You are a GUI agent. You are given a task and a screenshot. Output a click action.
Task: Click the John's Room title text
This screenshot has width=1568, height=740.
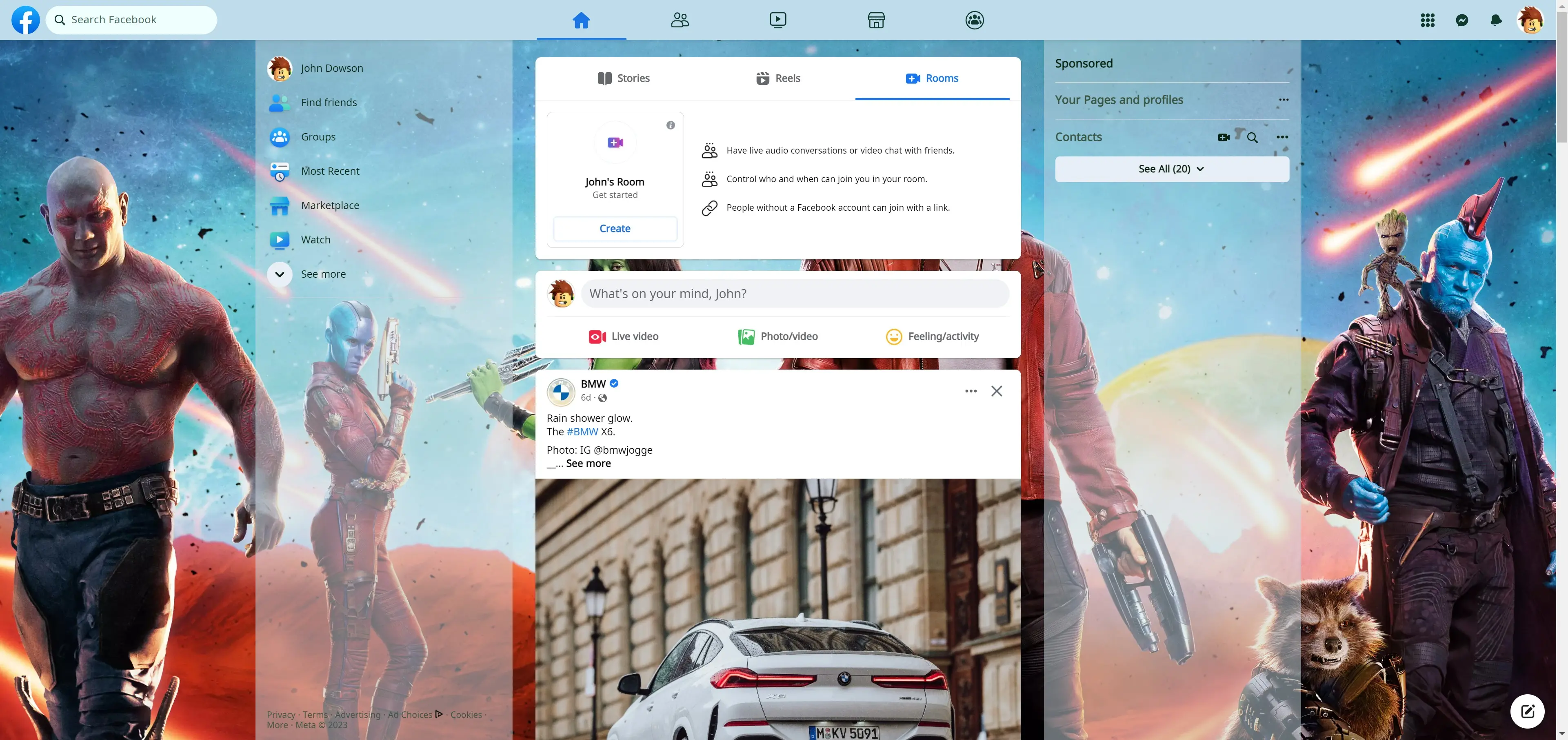coord(614,181)
